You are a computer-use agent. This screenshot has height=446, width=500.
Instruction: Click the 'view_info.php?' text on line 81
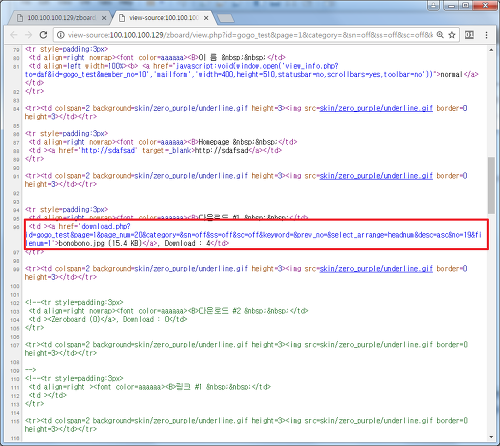coord(311,66)
